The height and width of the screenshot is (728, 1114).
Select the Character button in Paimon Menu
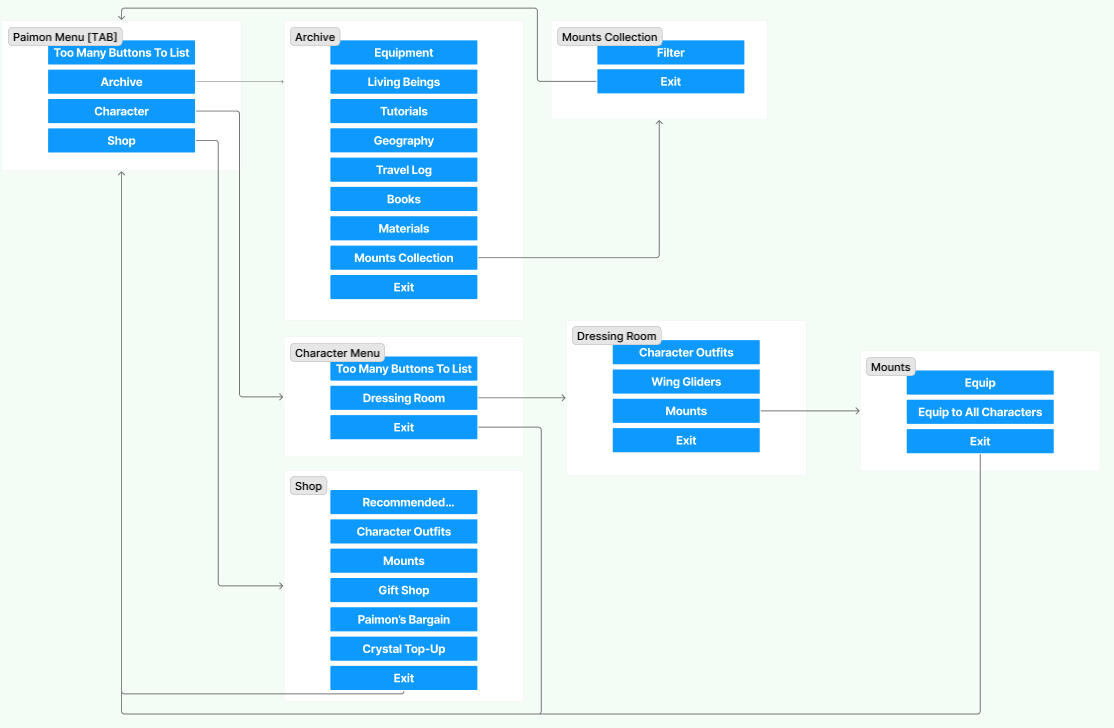coord(121,111)
